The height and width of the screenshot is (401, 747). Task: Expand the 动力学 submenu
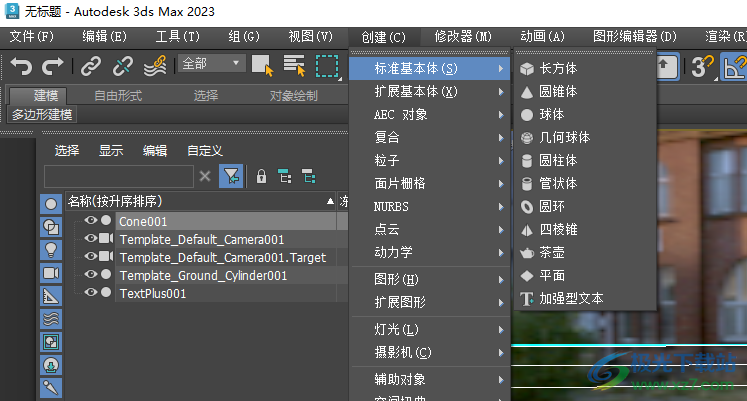tap(430, 252)
